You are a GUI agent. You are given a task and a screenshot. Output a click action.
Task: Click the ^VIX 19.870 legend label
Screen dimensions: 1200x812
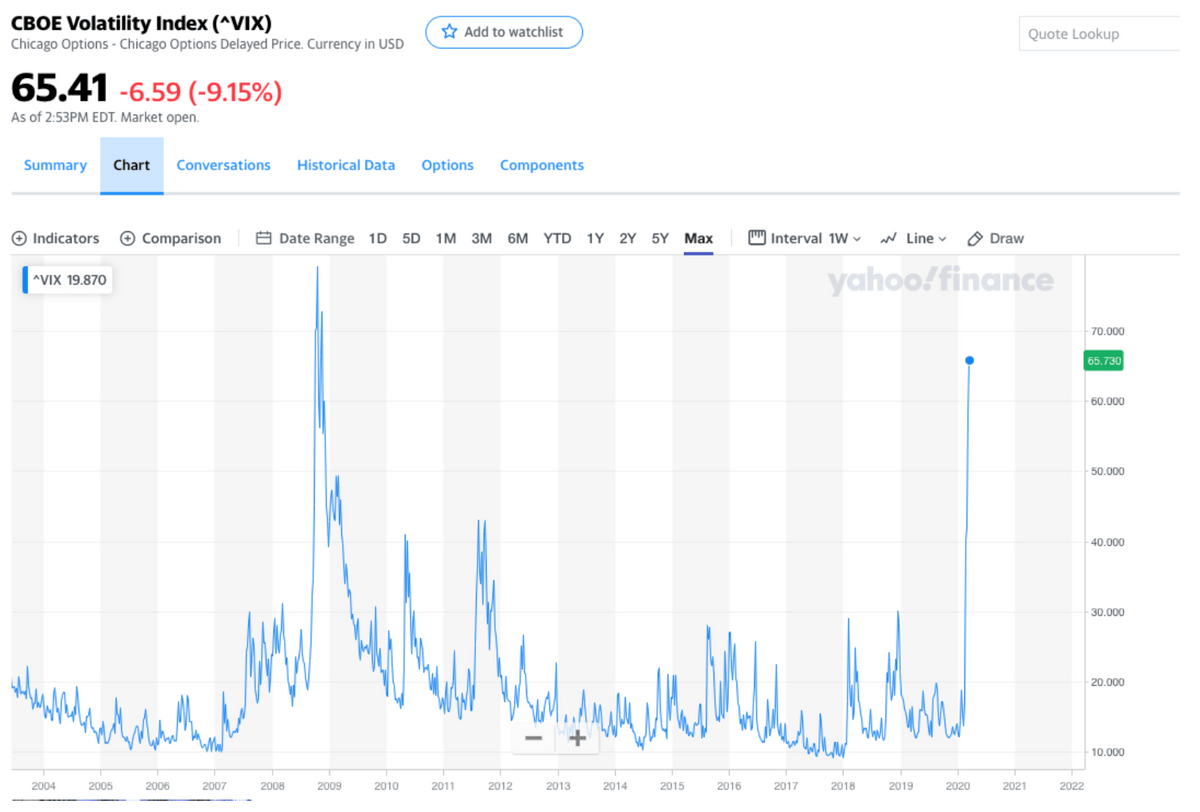coord(66,280)
